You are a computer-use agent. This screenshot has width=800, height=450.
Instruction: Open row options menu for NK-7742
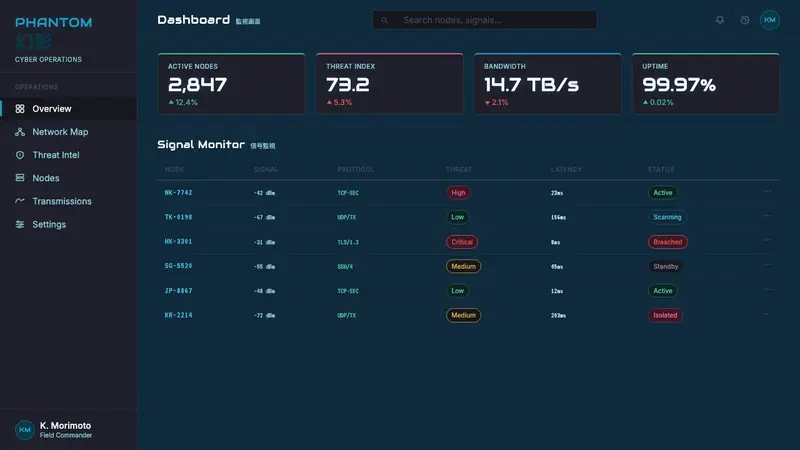(x=767, y=191)
